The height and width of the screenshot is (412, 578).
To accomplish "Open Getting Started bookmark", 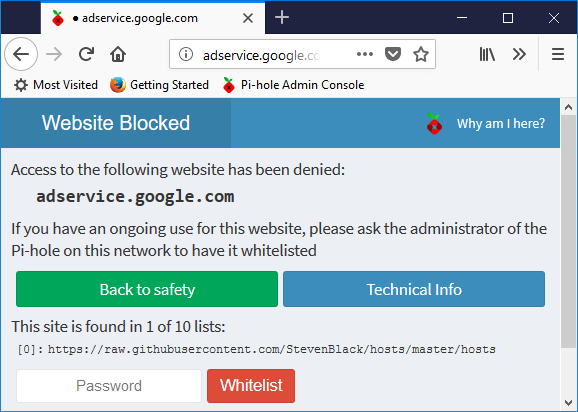I will (159, 85).
